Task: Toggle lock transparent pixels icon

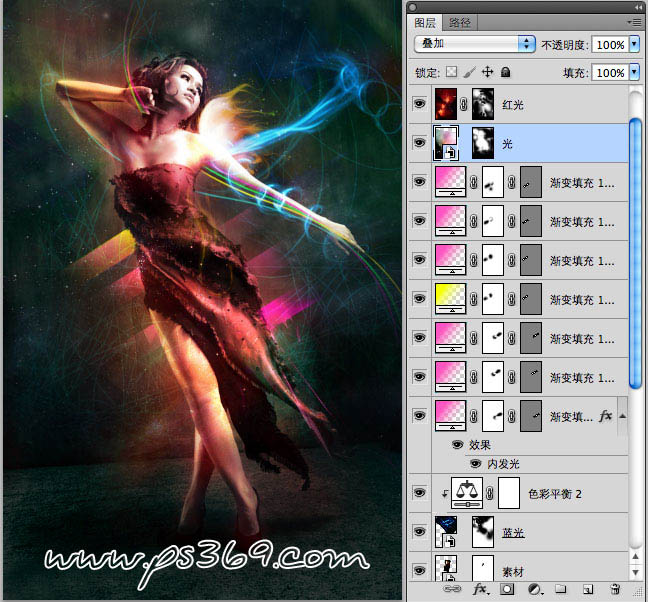Action: tap(451, 72)
